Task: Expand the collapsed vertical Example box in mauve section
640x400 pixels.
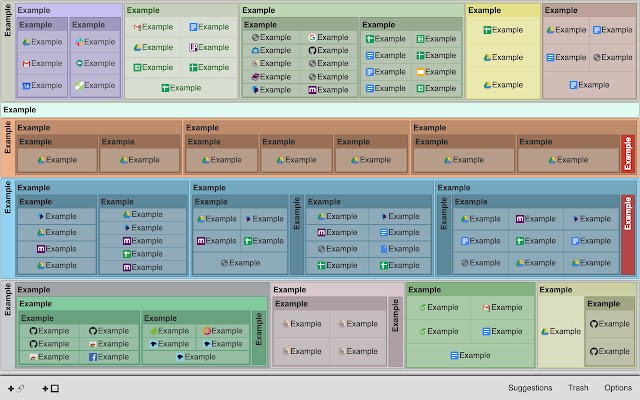Action: tap(395, 331)
